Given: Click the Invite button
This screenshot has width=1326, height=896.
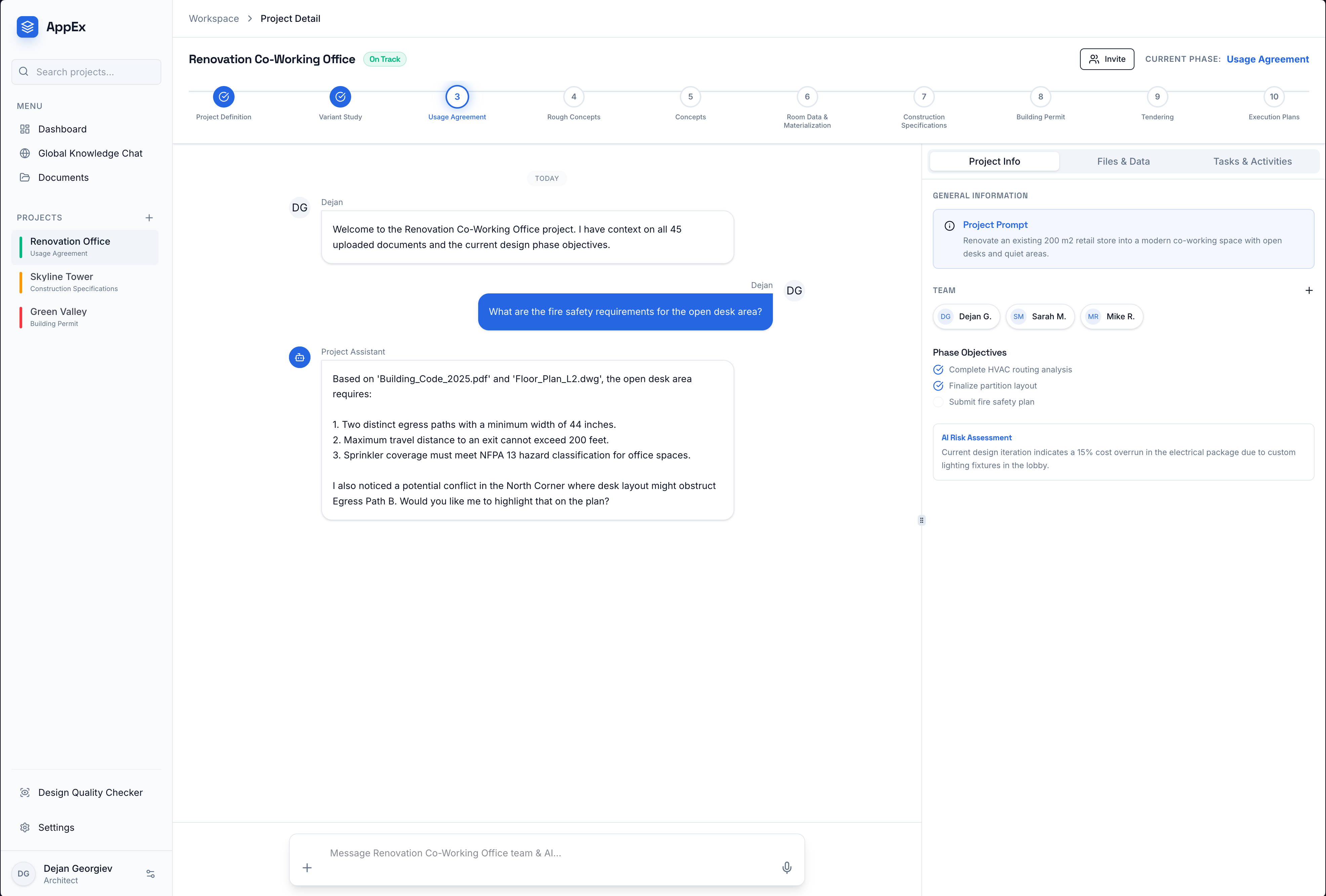Looking at the screenshot, I should coord(1106,59).
